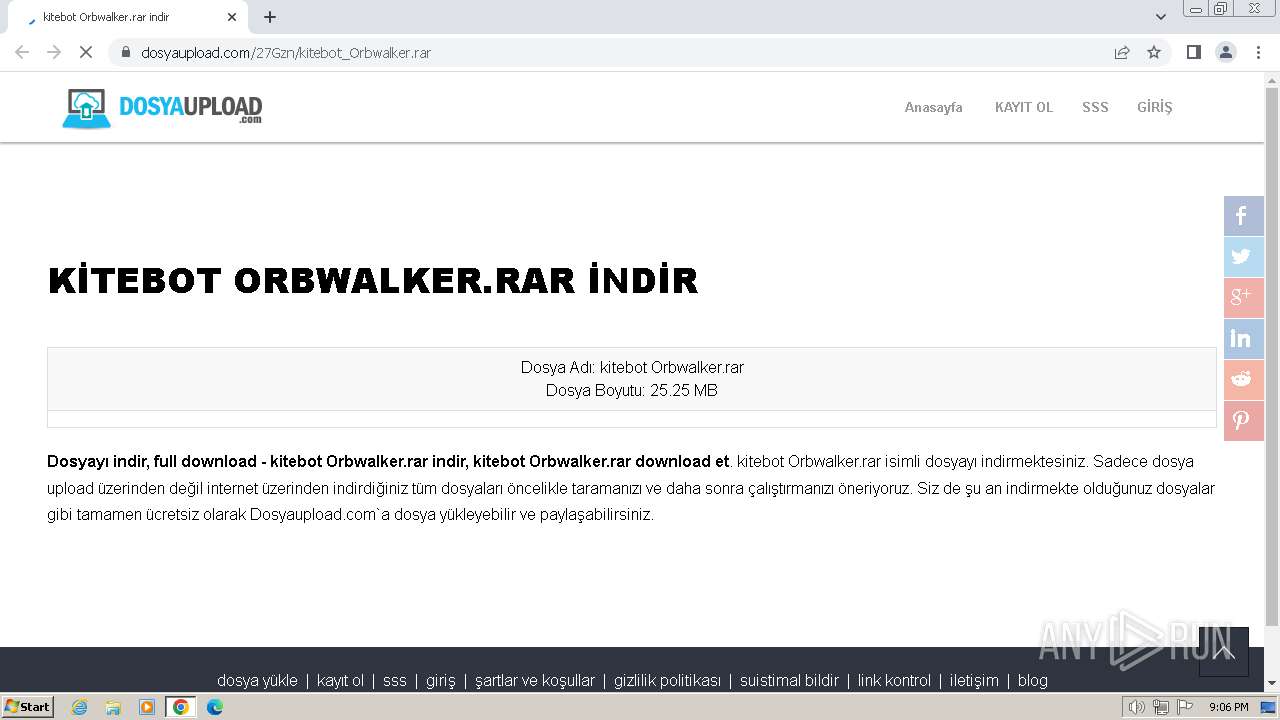Open File Explorer from taskbar

(x=113, y=707)
